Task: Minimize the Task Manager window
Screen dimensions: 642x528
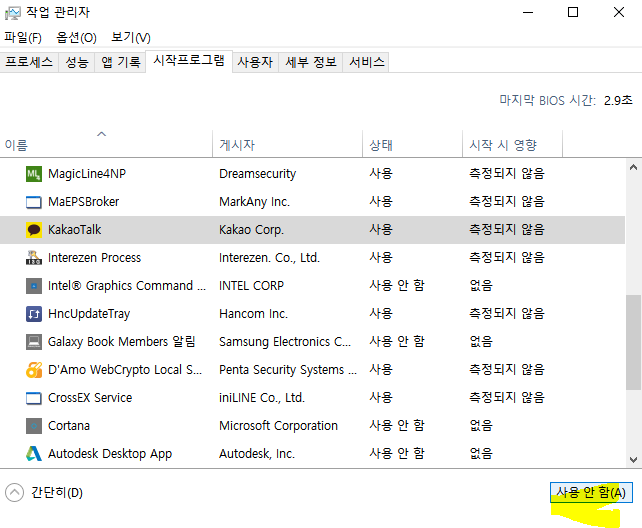Action: click(x=528, y=12)
